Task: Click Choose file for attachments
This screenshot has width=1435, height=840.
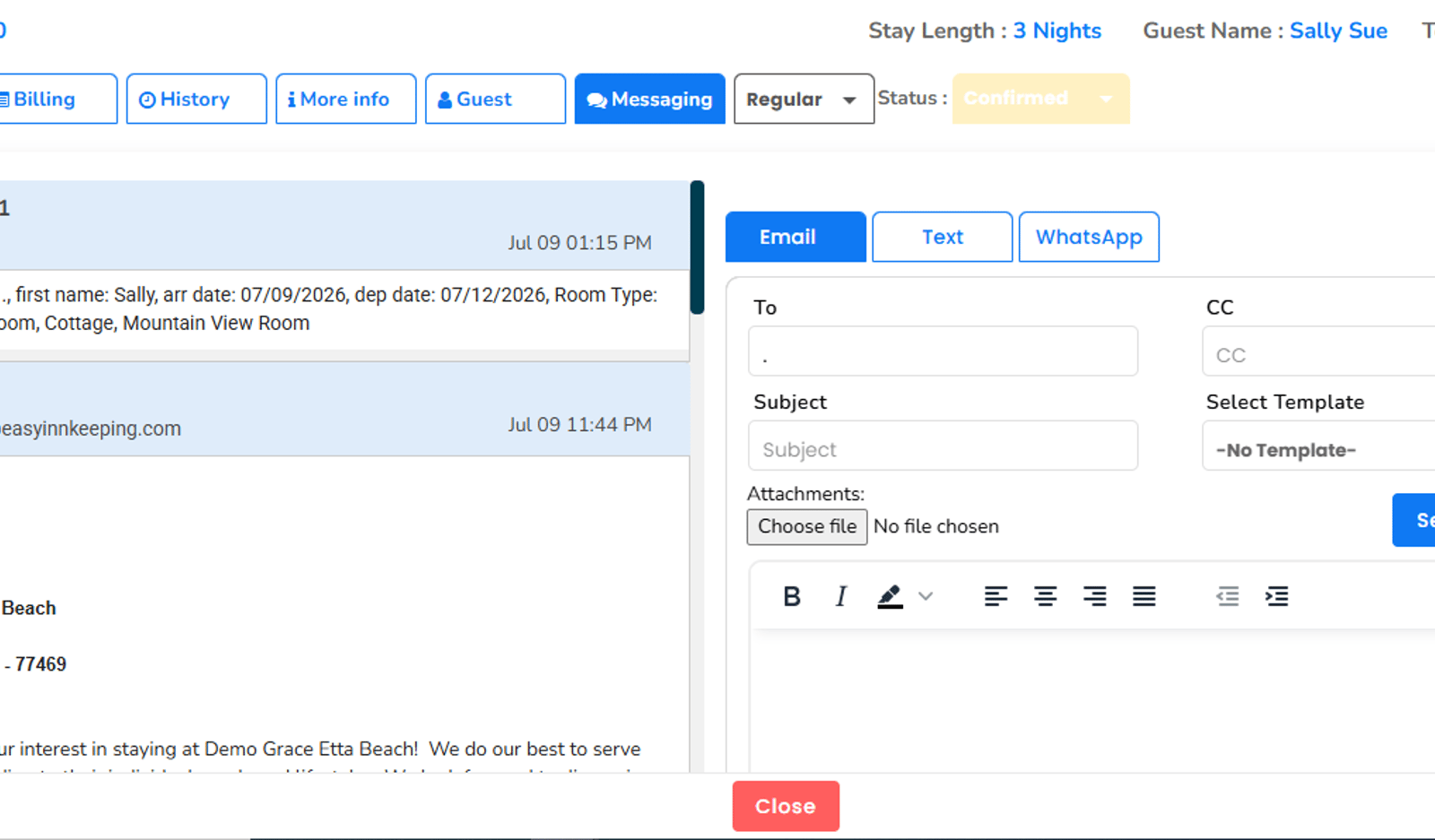Action: click(807, 526)
